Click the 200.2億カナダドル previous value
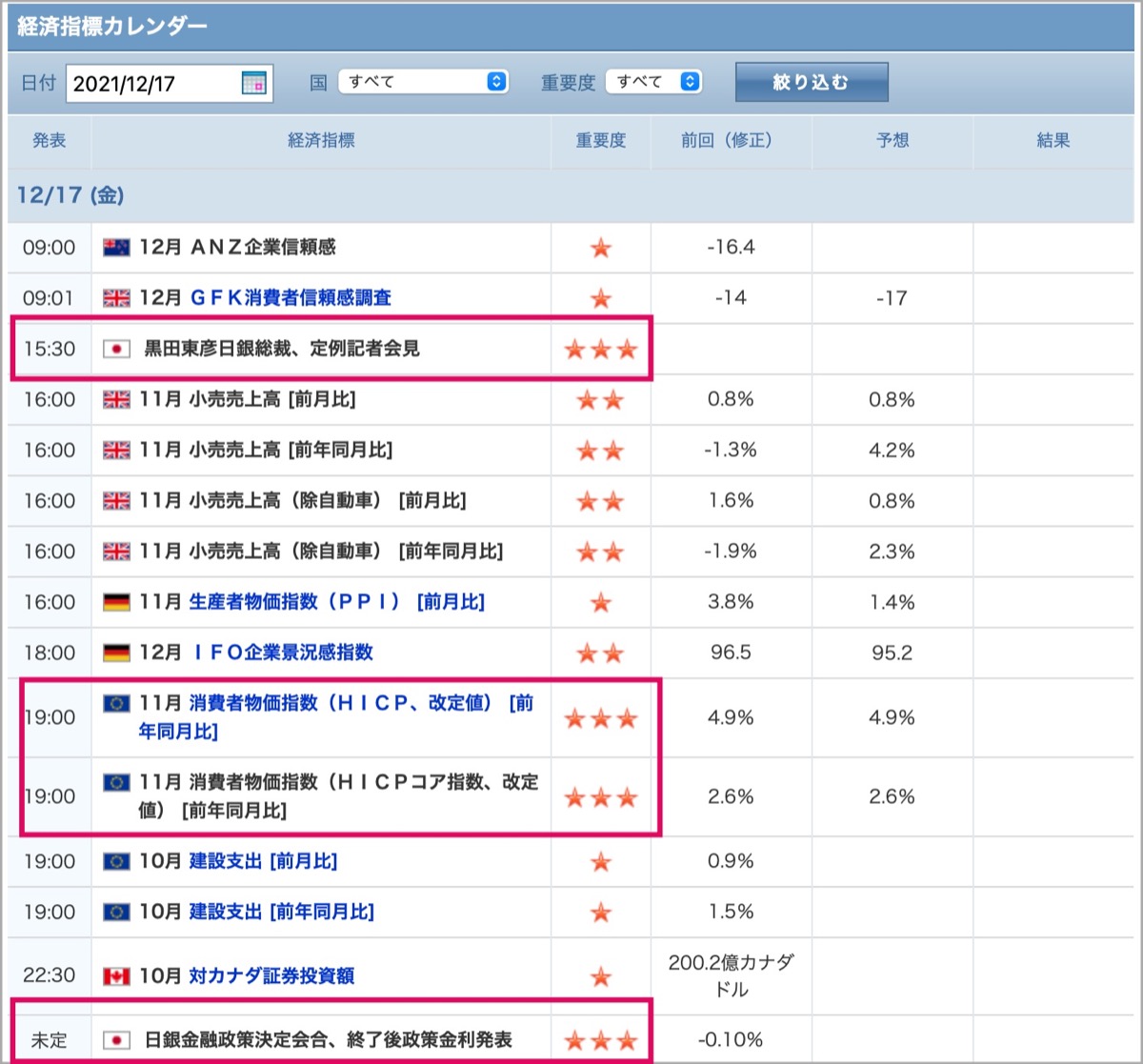The width and height of the screenshot is (1143, 1064). tap(732, 975)
